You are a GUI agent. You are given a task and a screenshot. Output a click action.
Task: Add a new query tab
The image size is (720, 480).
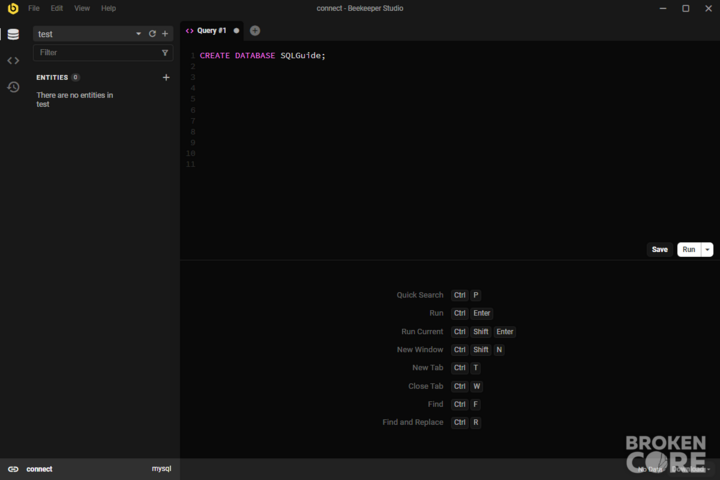255,31
